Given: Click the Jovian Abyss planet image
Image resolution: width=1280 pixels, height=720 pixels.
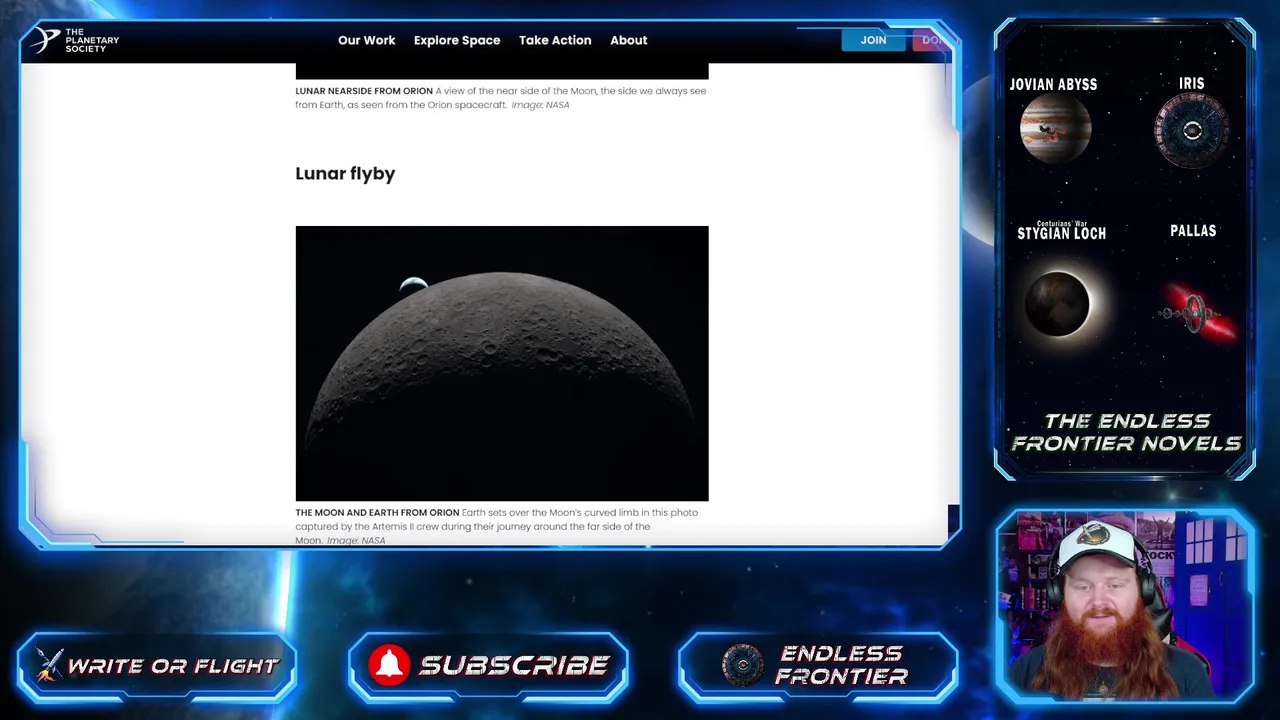Looking at the screenshot, I should tap(1055, 130).
